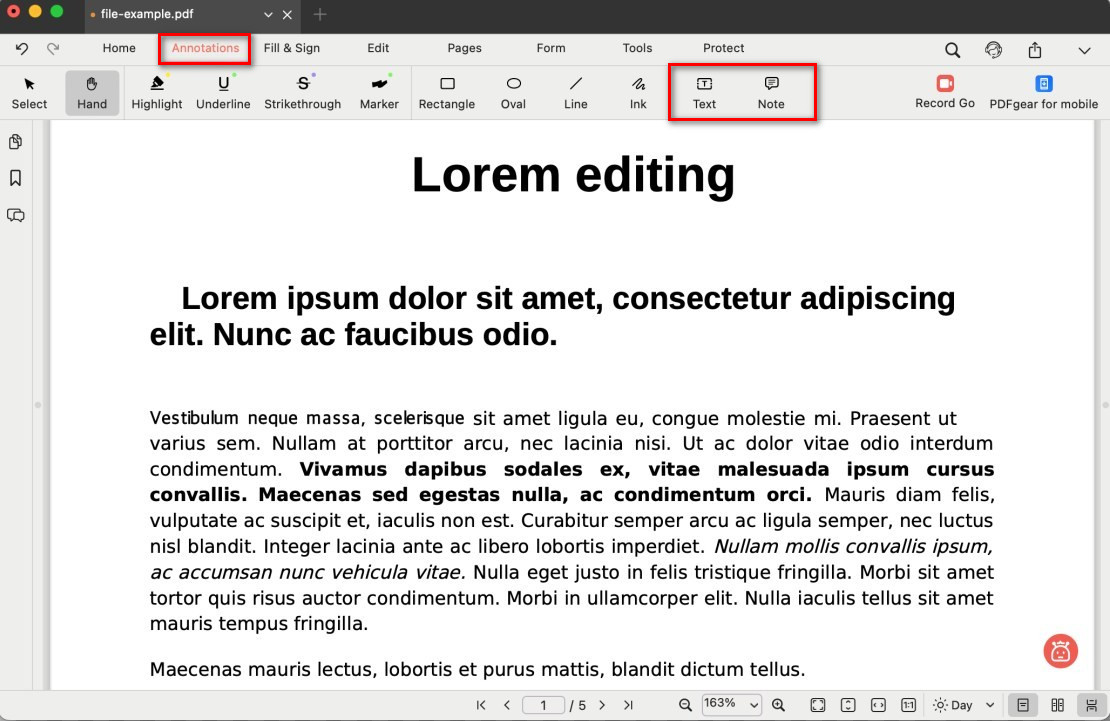The height and width of the screenshot is (721, 1110).
Task: Click the zoom in magnifier button
Action: click(x=778, y=705)
